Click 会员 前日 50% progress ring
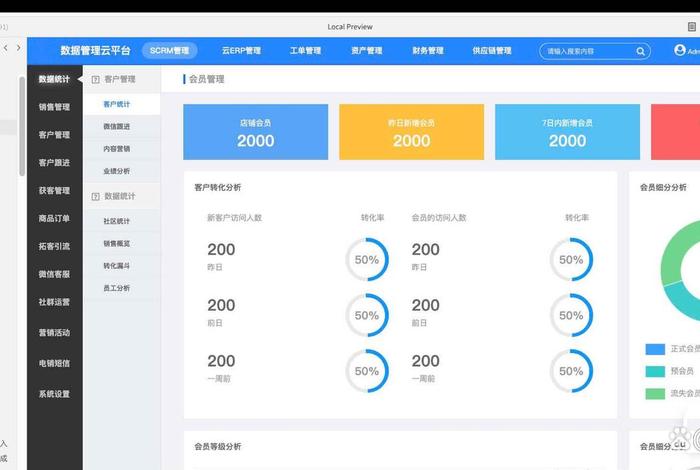Viewport: 700px width, 470px height. (571, 315)
